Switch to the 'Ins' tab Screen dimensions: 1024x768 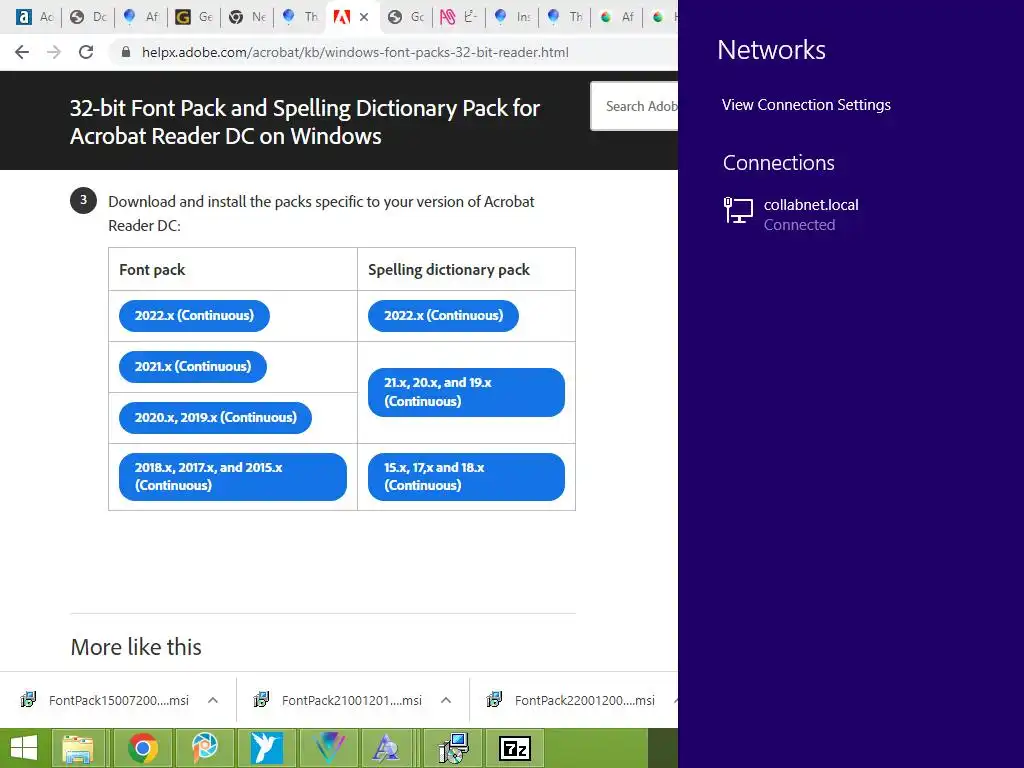tap(512, 17)
